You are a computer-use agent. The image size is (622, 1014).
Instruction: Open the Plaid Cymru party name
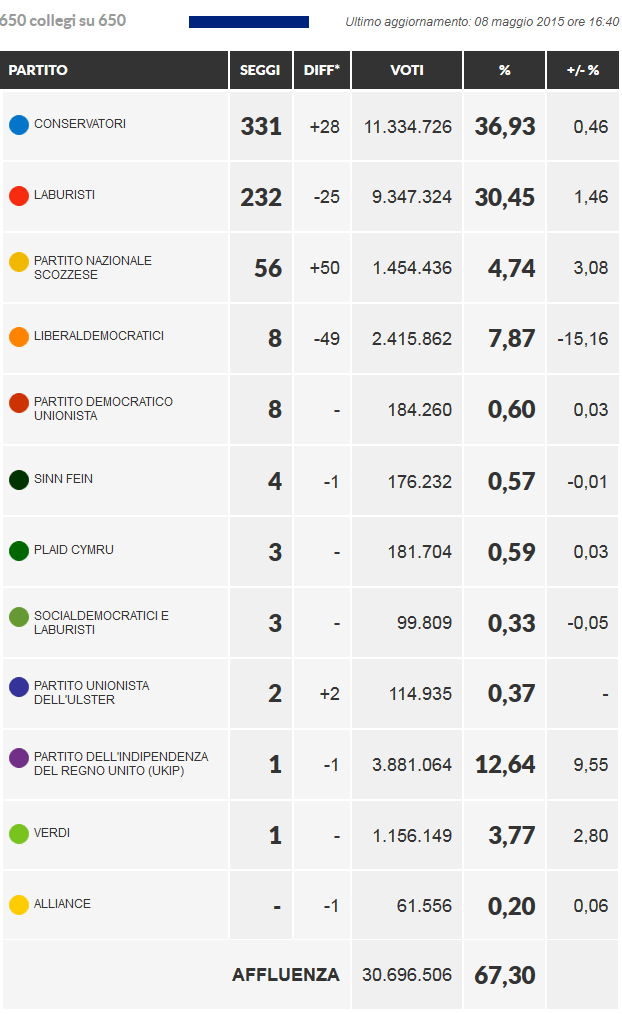click(x=74, y=550)
